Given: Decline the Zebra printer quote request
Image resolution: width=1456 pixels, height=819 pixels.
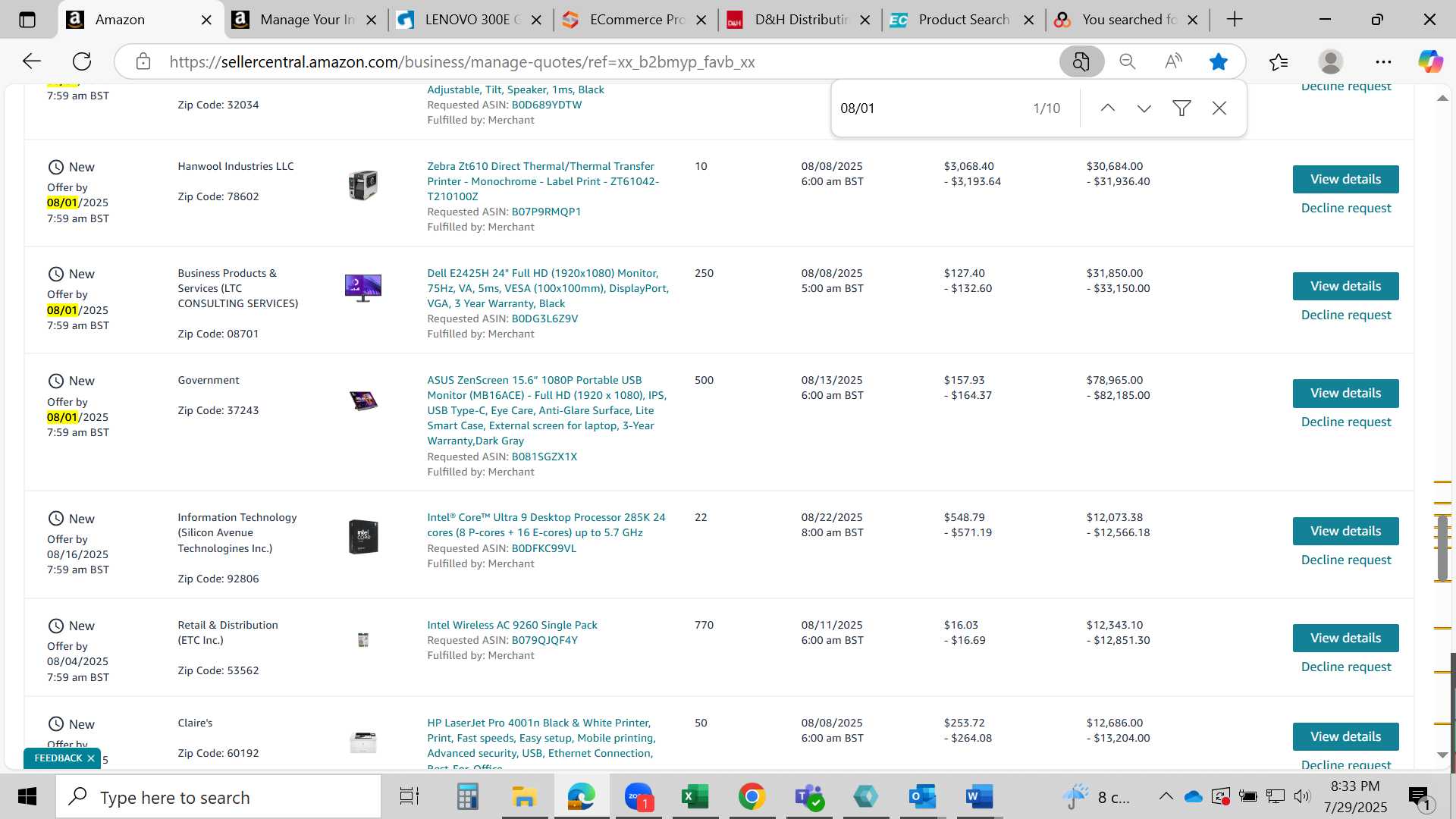Looking at the screenshot, I should 1346,209.
